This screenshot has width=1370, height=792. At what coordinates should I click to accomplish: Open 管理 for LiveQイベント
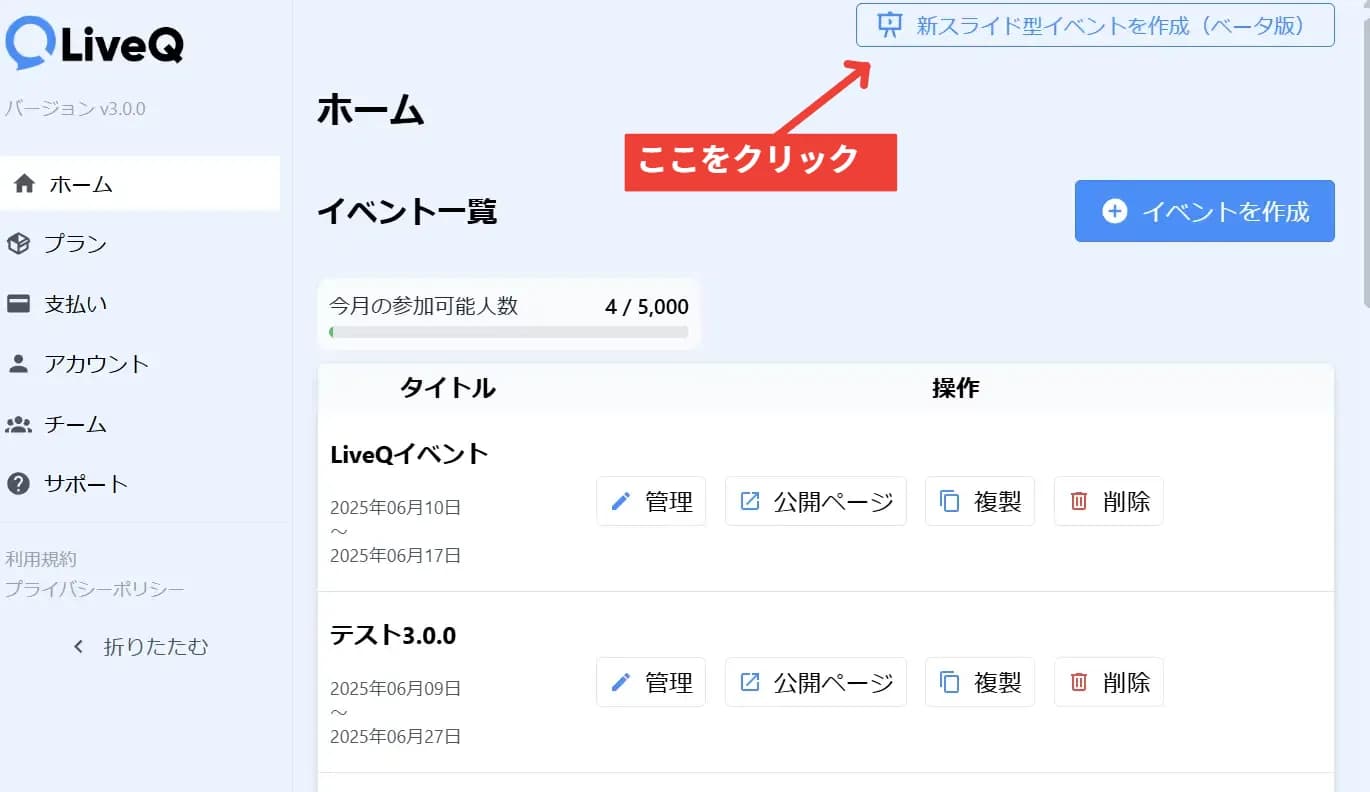tap(651, 501)
